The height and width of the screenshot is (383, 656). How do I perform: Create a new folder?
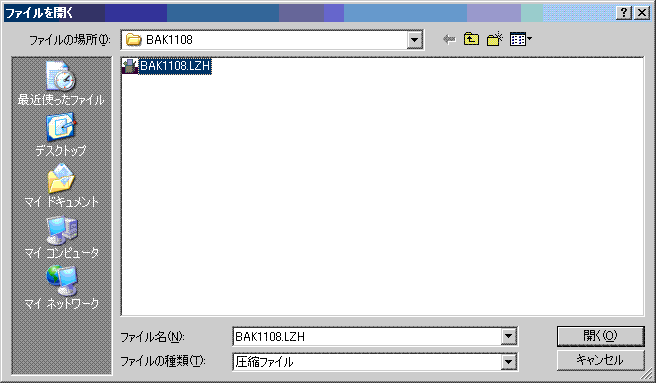point(495,40)
